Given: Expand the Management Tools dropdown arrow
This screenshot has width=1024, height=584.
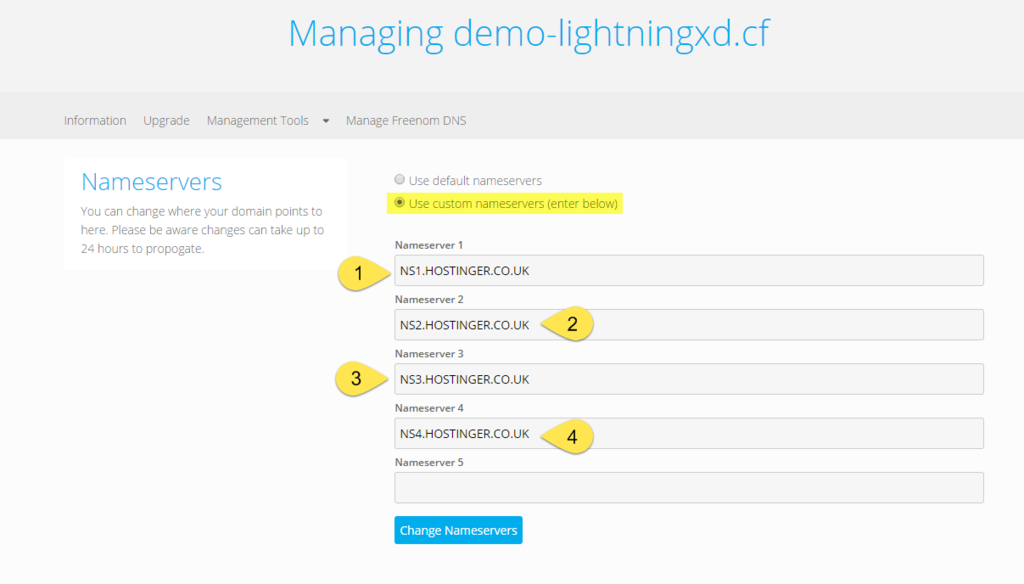Looking at the screenshot, I should 326,121.
